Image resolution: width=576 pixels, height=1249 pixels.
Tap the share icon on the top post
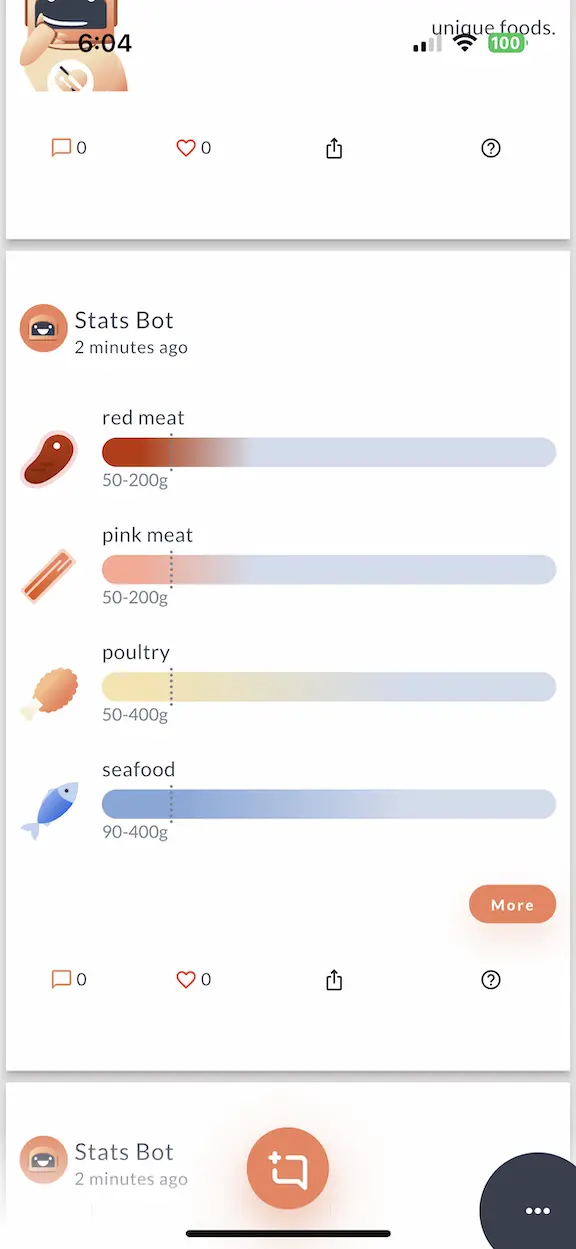334,147
